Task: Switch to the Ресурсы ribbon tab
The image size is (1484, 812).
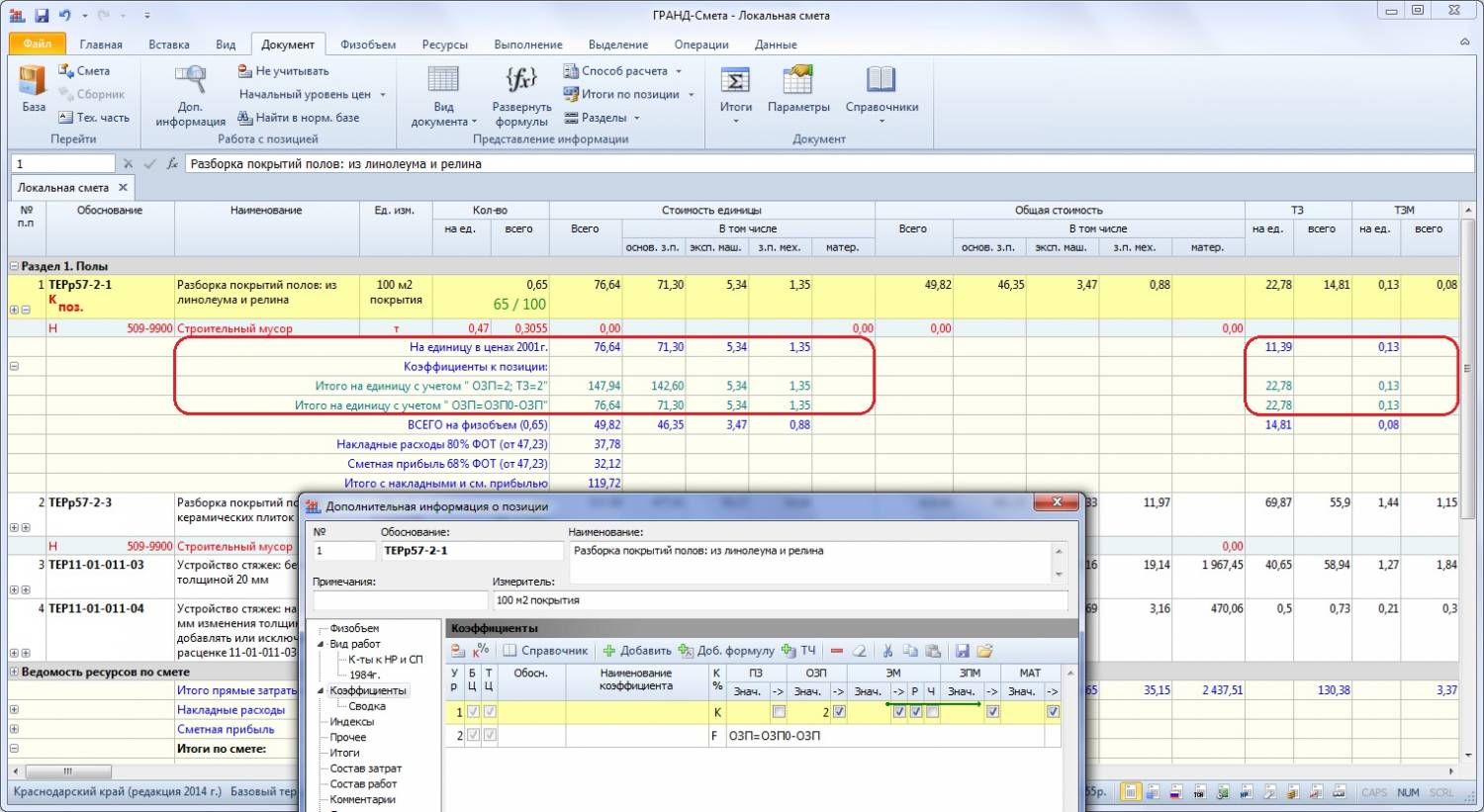Action: [x=444, y=45]
